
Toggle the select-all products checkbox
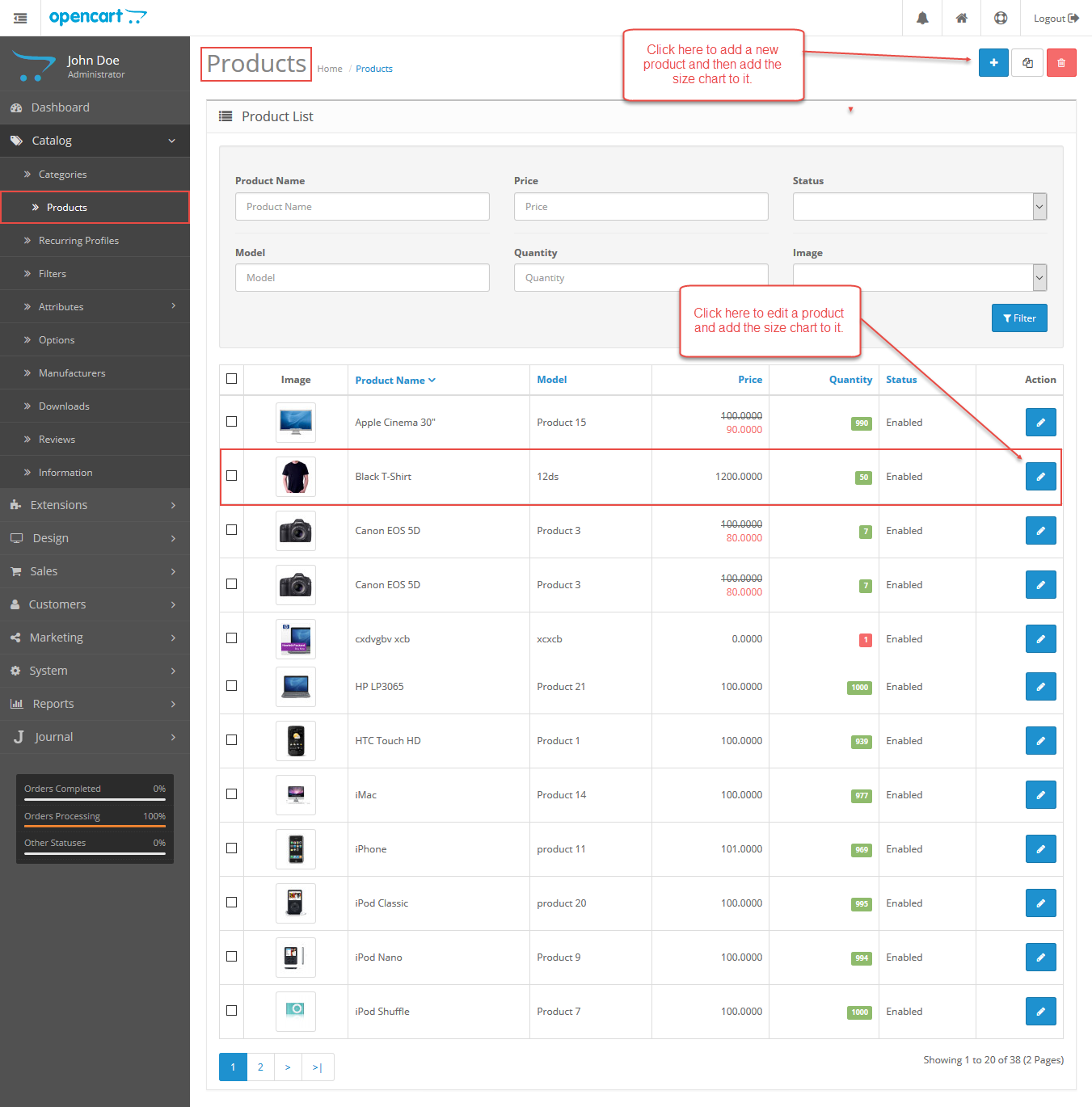point(232,379)
